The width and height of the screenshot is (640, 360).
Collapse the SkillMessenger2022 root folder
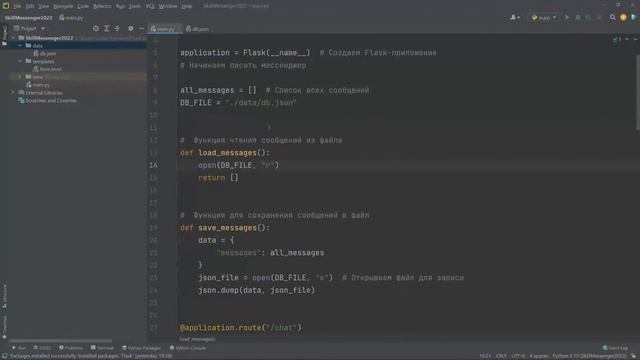(13, 38)
